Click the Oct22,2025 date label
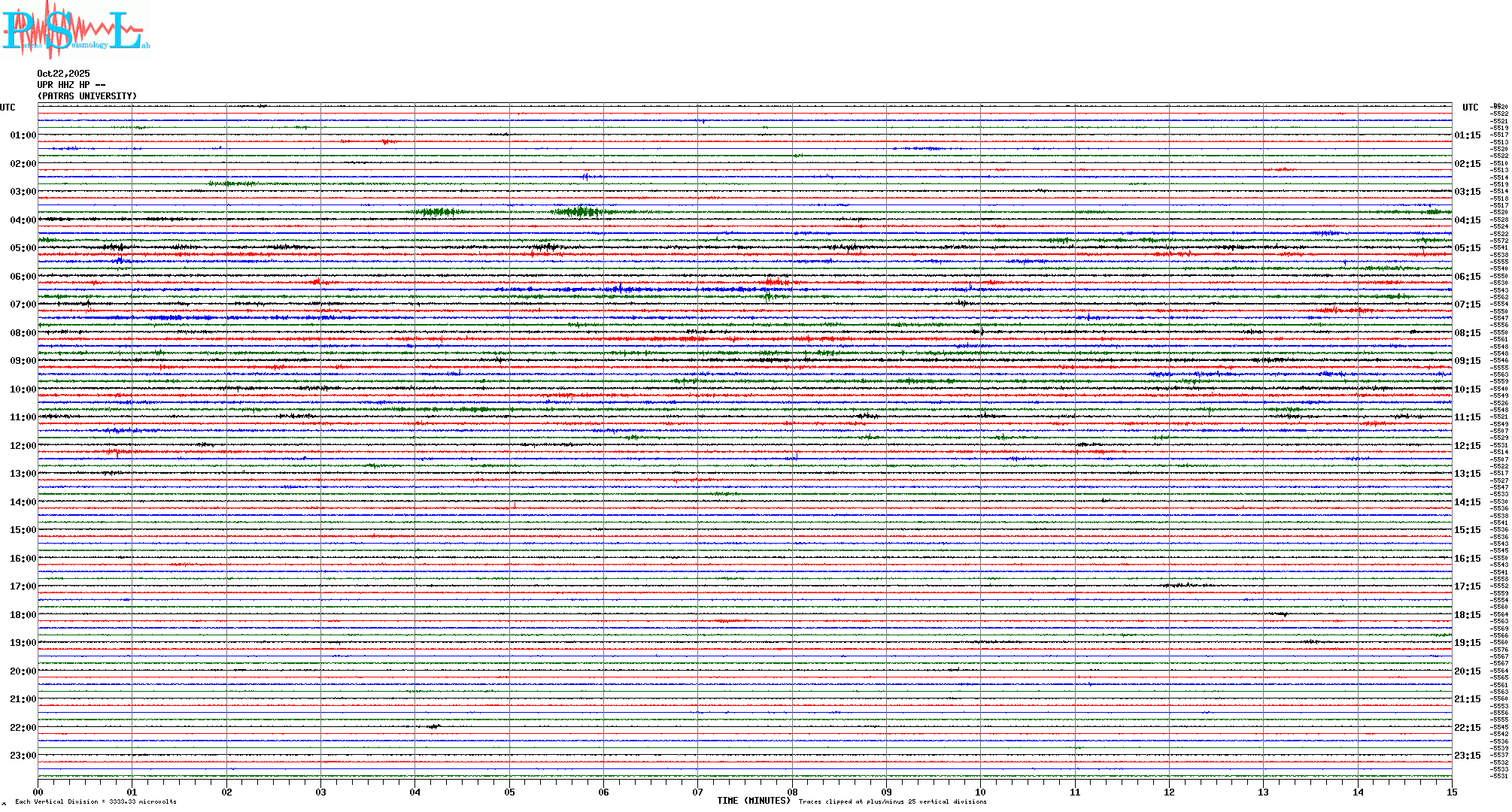The height and width of the screenshot is (812, 1512). pyautogui.click(x=63, y=74)
